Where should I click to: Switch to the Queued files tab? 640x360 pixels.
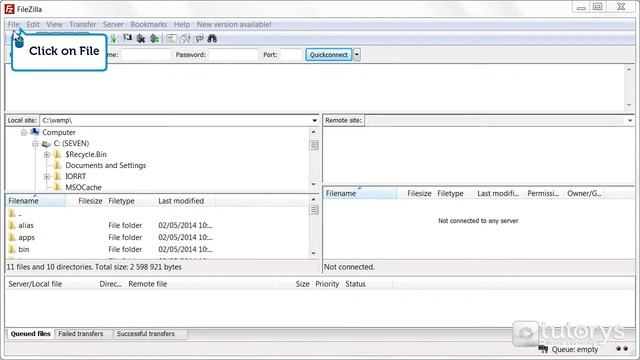pyautogui.click(x=31, y=334)
